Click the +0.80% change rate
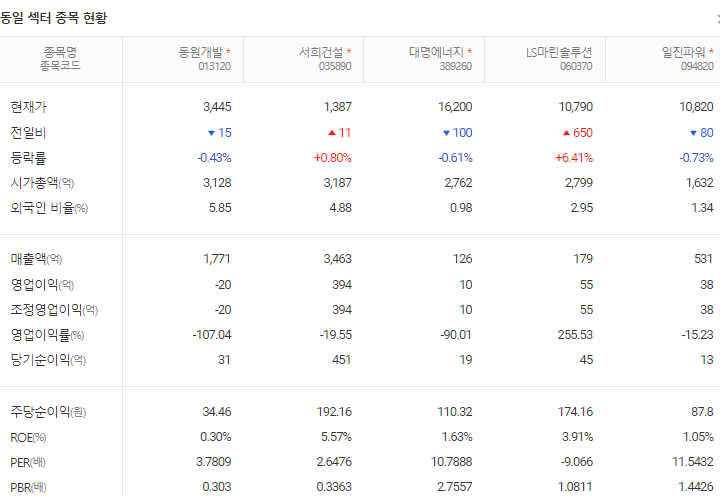 (333, 158)
